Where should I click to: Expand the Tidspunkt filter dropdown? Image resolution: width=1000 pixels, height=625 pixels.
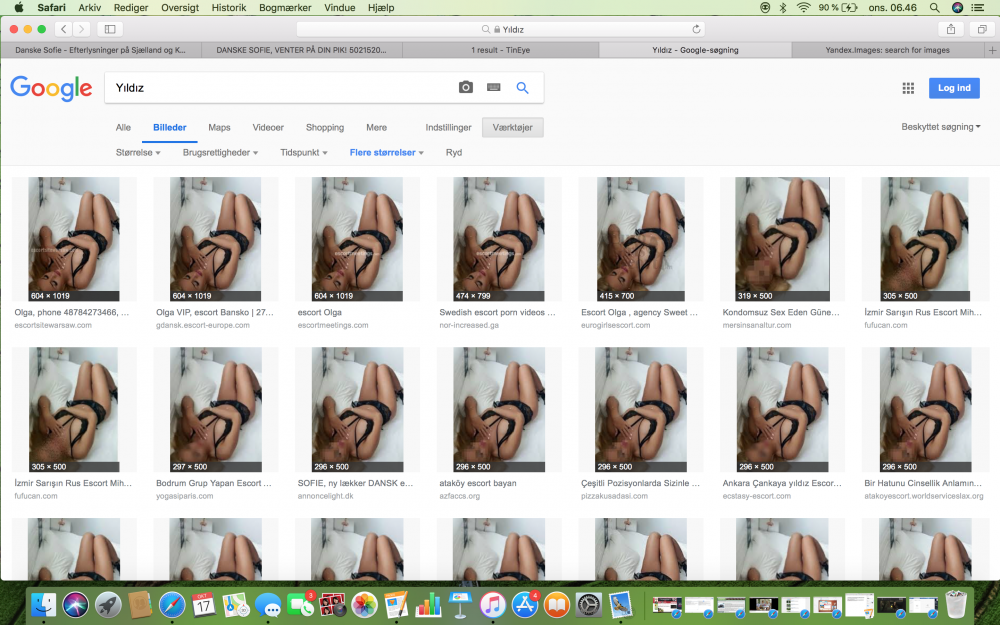click(x=304, y=152)
